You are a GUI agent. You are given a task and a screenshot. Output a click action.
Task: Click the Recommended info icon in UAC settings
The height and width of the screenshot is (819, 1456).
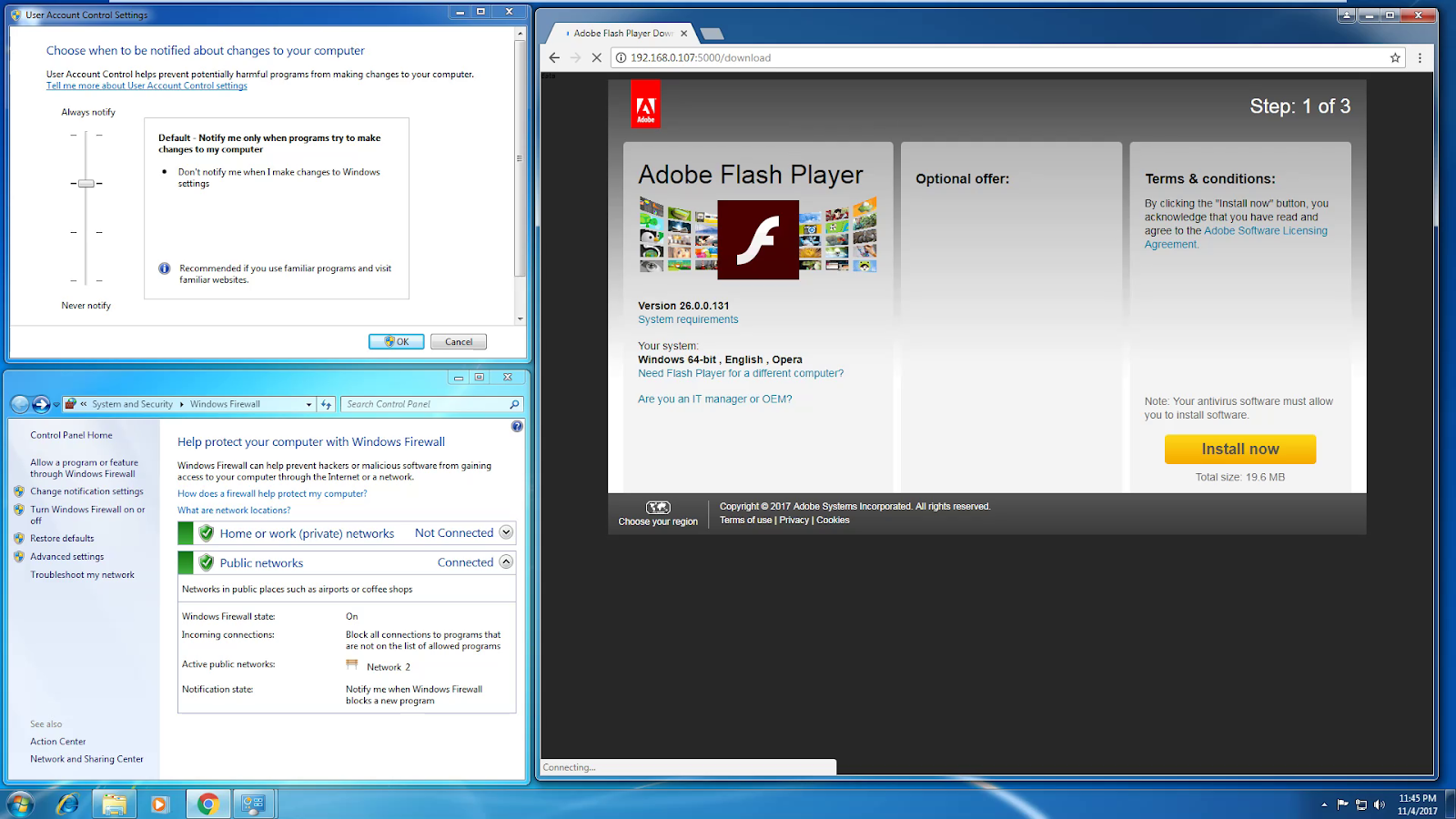pos(165,268)
